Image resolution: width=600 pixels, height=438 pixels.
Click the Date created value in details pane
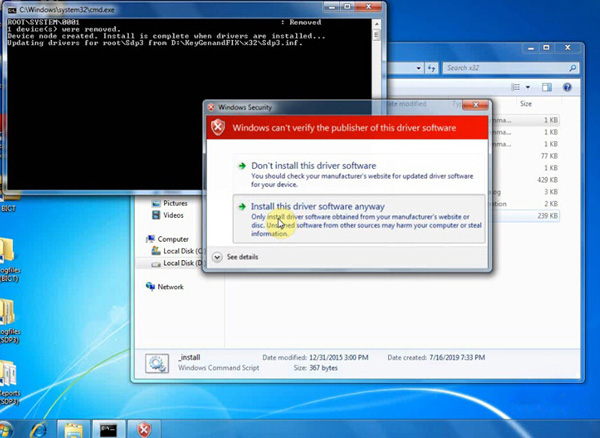click(457, 358)
